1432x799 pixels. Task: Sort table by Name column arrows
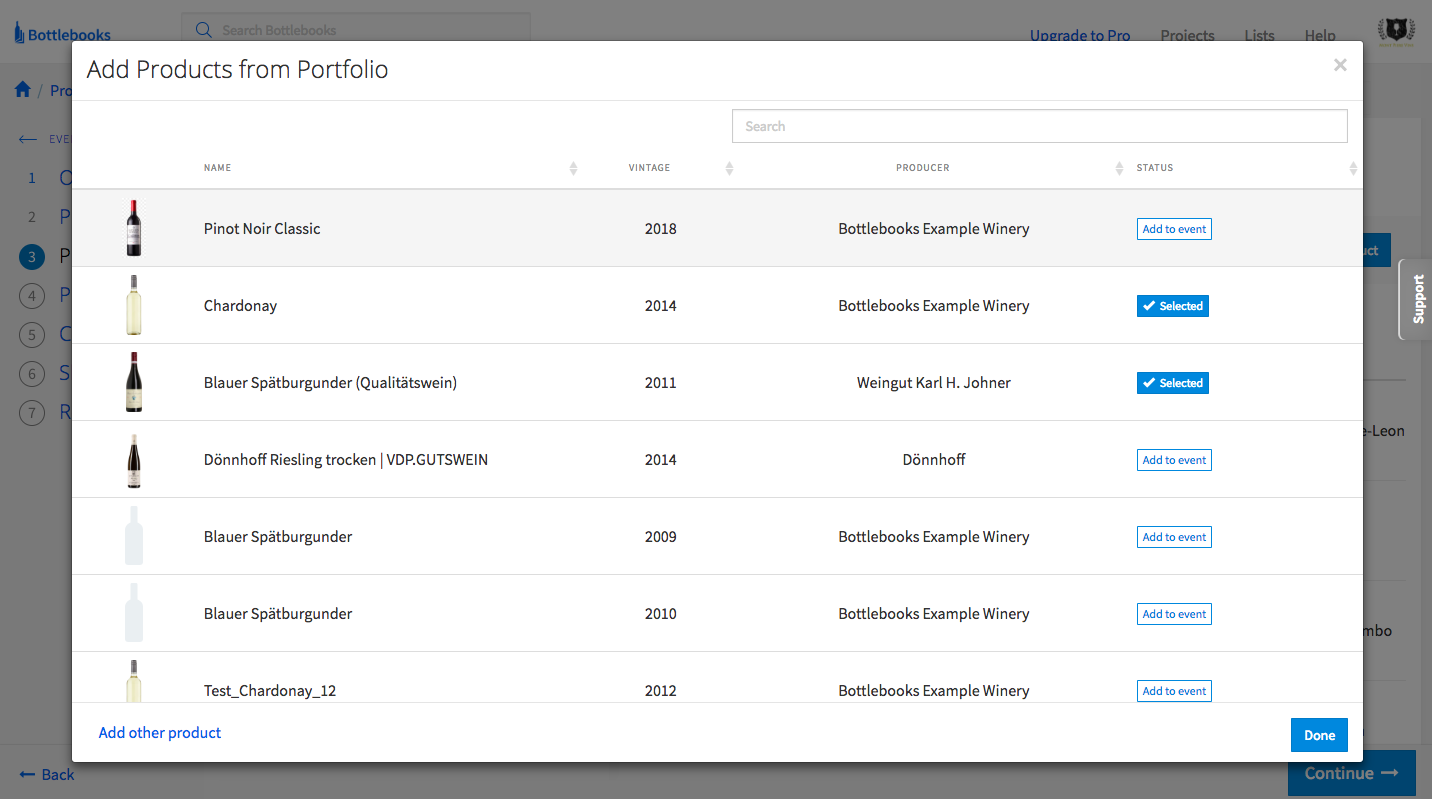tap(573, 168)
